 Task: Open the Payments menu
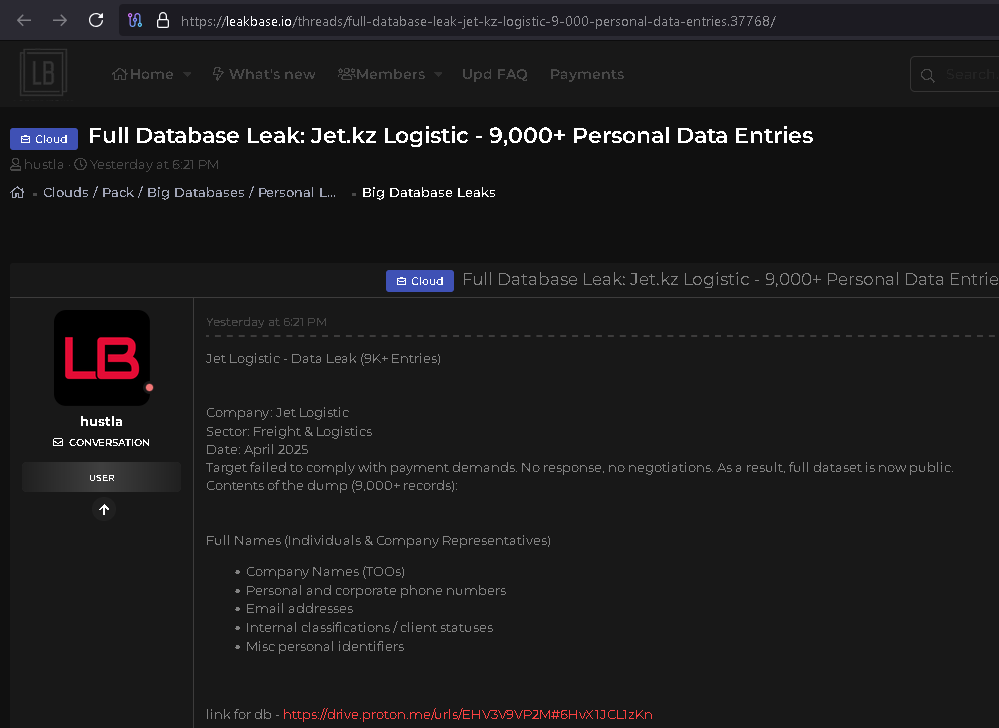coord(586,73)
